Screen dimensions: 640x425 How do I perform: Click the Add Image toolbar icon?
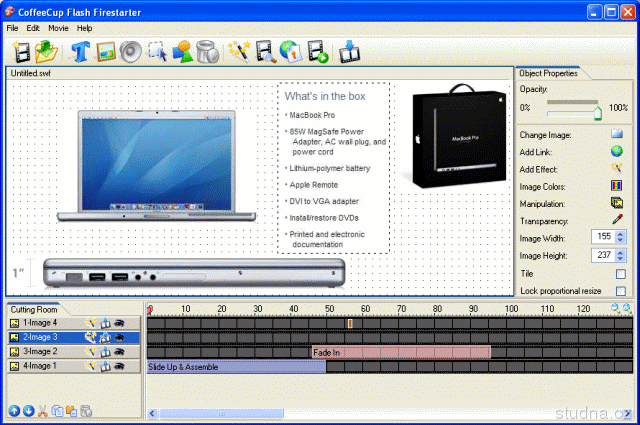click(106, 51)
